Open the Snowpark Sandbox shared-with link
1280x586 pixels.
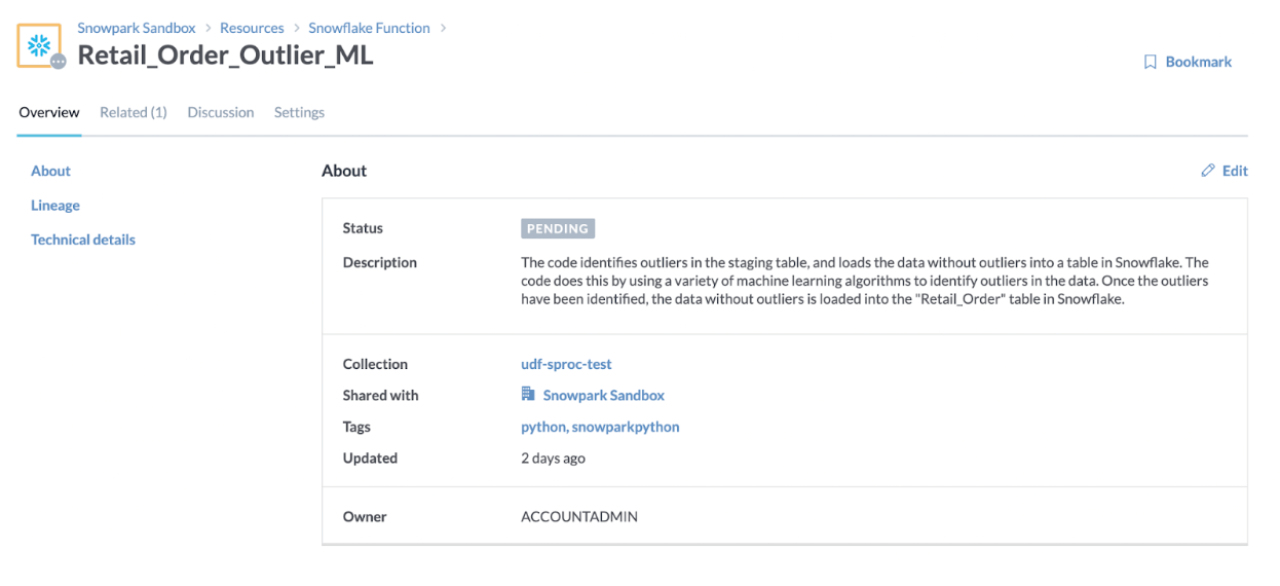click(x=604, y=395)
